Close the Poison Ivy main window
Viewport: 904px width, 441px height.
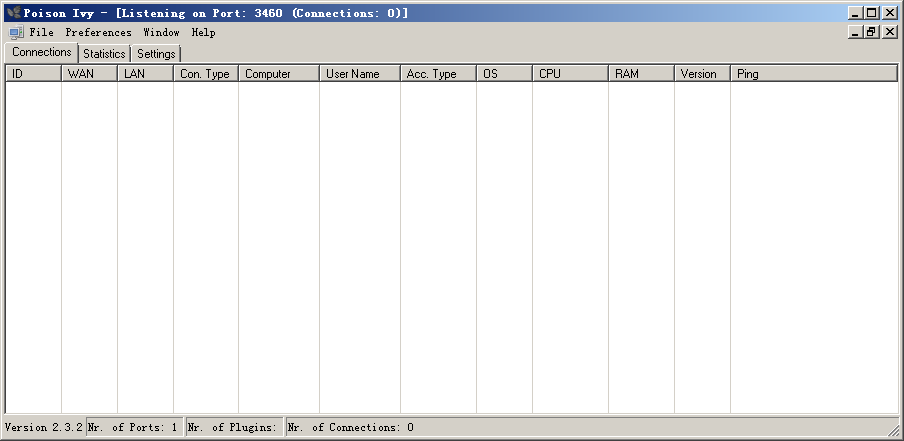(890, 13)
